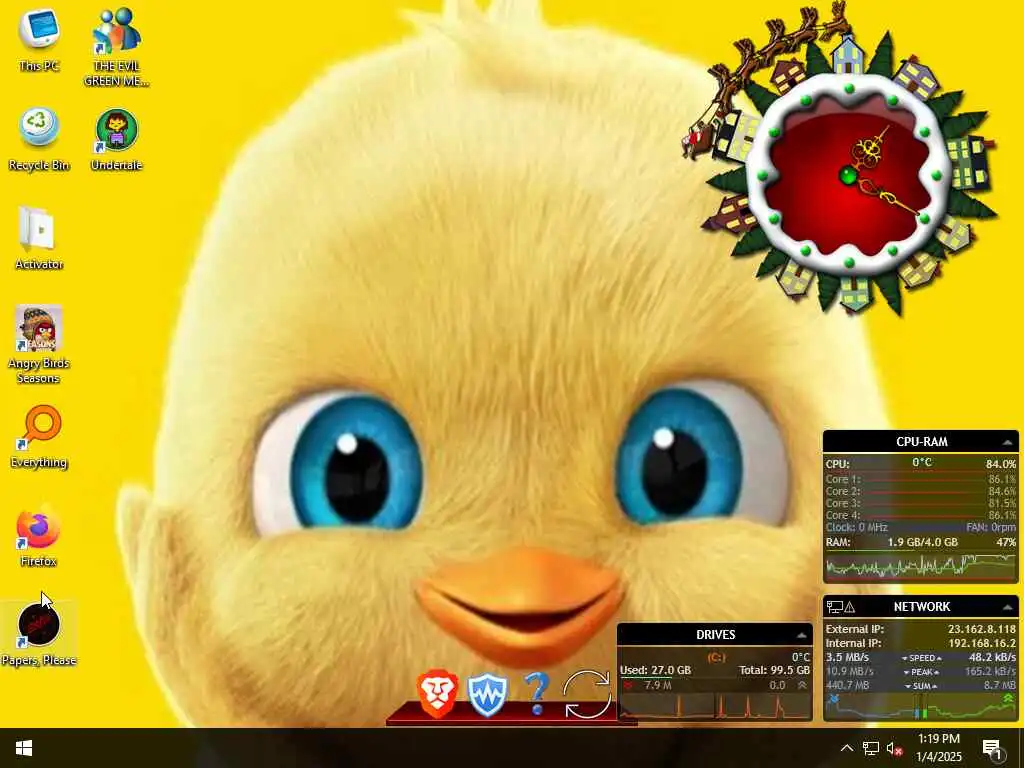This screenshot has height=768, width=1024.
Task: Launch Brave browser from the dock
Action: tap(436, 694)
